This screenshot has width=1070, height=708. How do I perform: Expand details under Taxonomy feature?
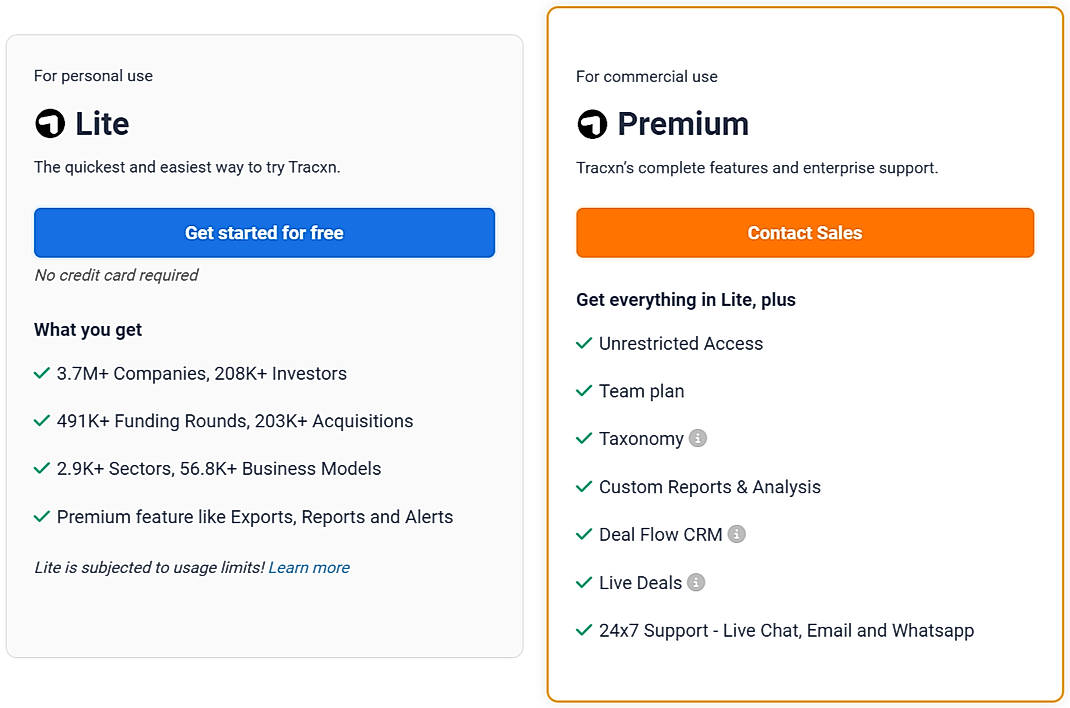click(x=697, y=438)
